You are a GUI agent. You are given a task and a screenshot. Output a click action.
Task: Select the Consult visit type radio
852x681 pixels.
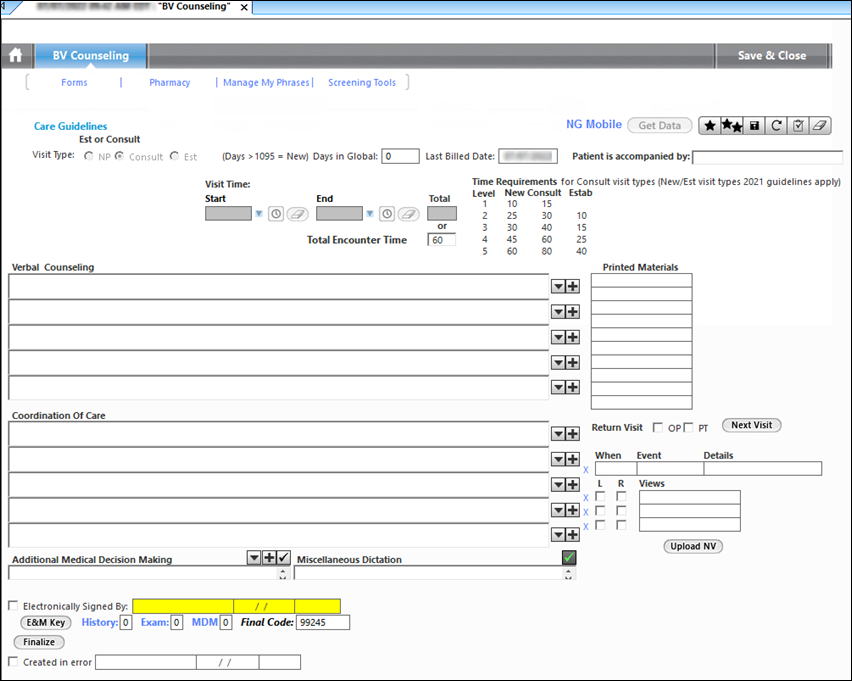119,156
